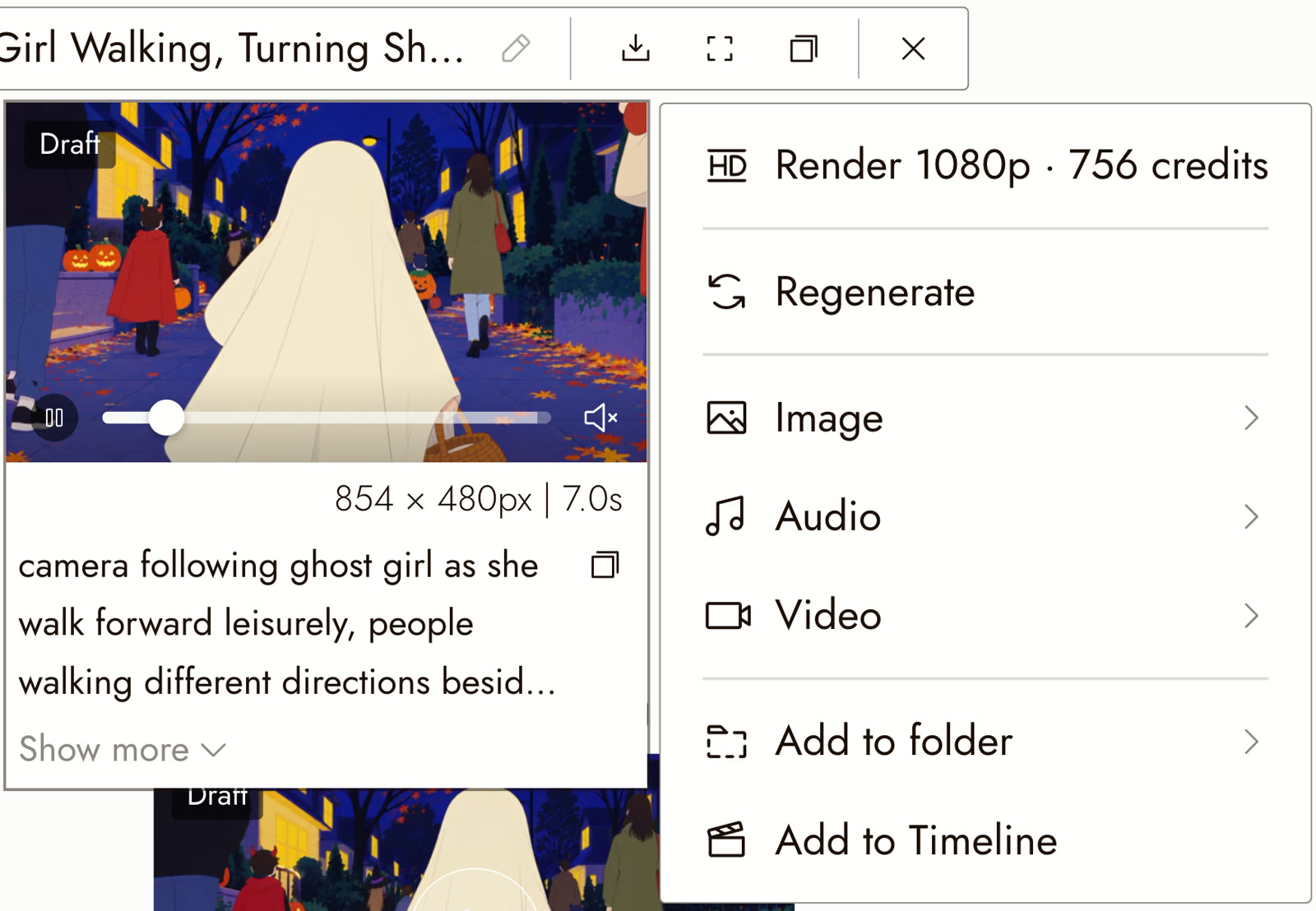Image resolution: width=1316 pixels, height=911 pixels.
Task: Open the Image submenu
Action: tap(985, 418)
